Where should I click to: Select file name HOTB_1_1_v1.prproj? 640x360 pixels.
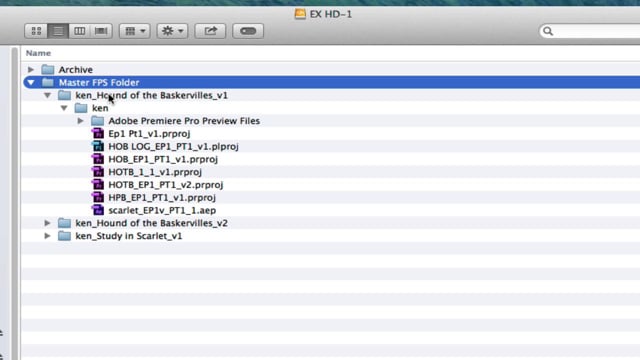point(155,172)
